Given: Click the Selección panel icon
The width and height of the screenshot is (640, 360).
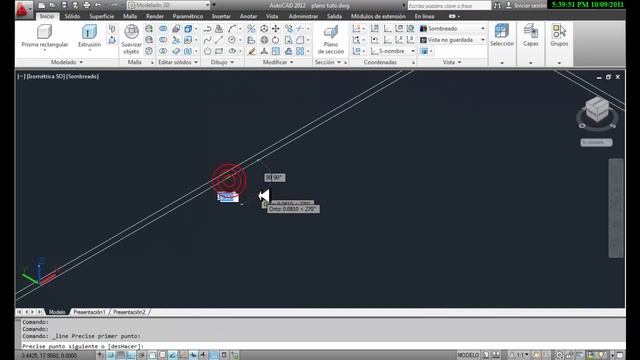Looking at the screenshot, I should click(x=502, y=36).
